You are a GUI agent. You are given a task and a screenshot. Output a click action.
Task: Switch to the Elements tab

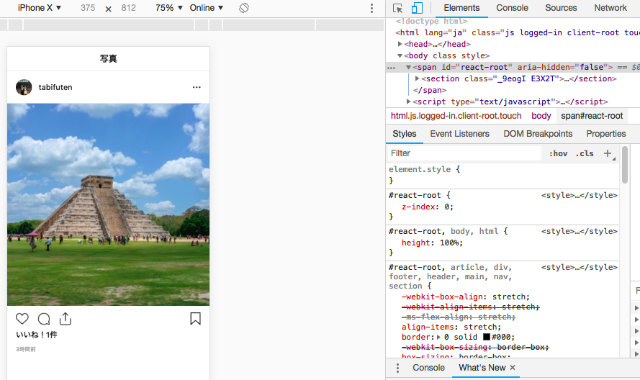click(462, 8)
